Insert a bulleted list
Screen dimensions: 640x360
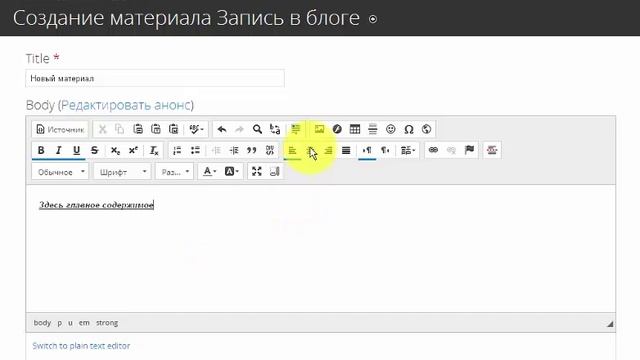[x=195, y=150]
